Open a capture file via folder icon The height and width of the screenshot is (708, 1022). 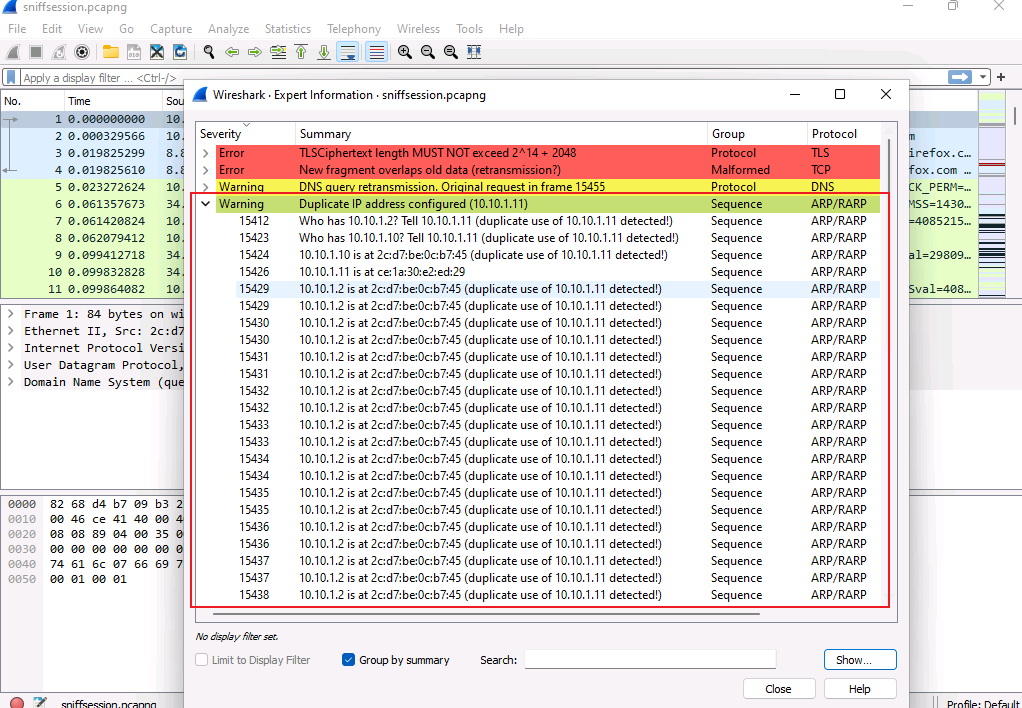pos(110,52)
